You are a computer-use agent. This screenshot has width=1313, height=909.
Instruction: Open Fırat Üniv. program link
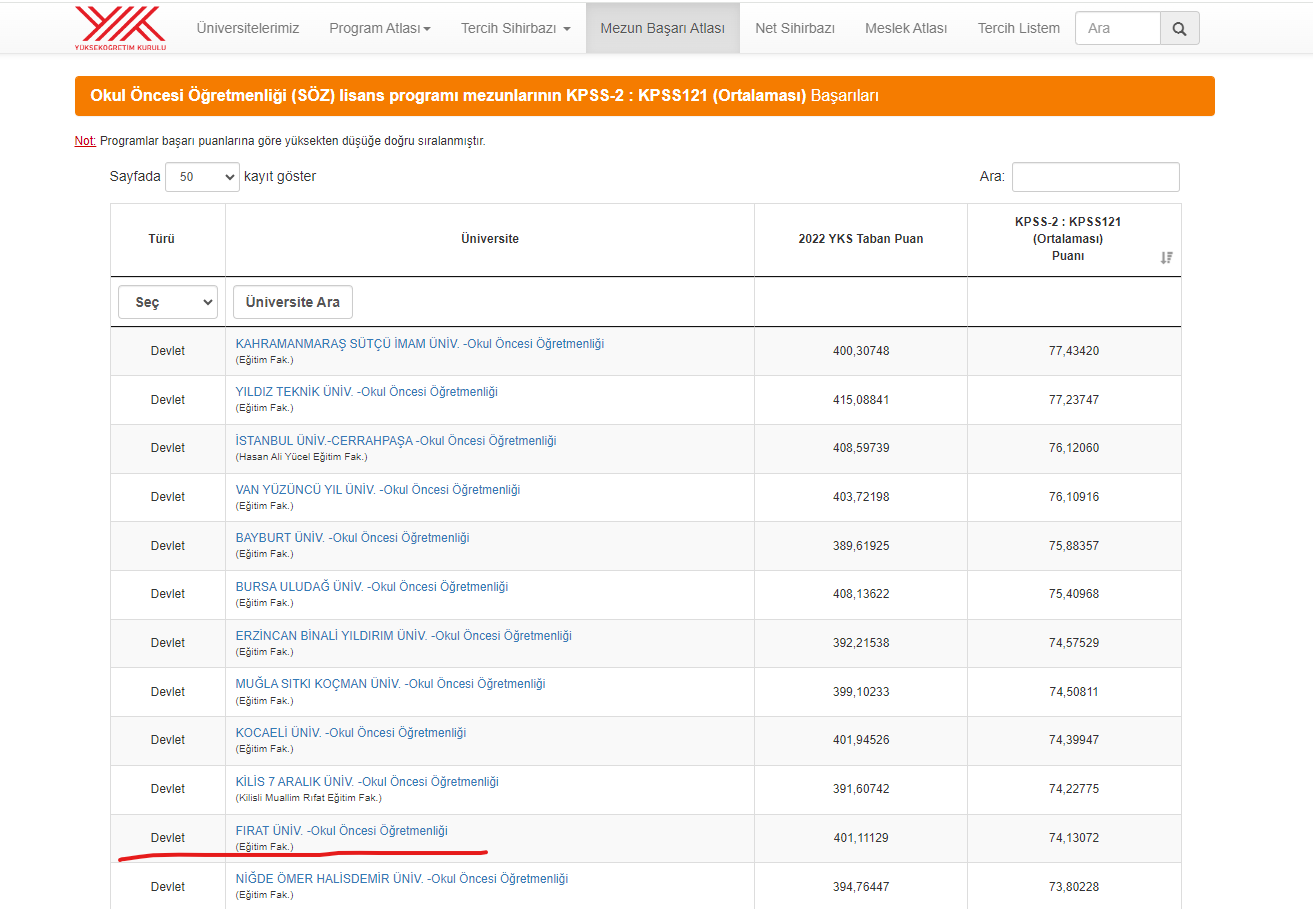point(342,831)
